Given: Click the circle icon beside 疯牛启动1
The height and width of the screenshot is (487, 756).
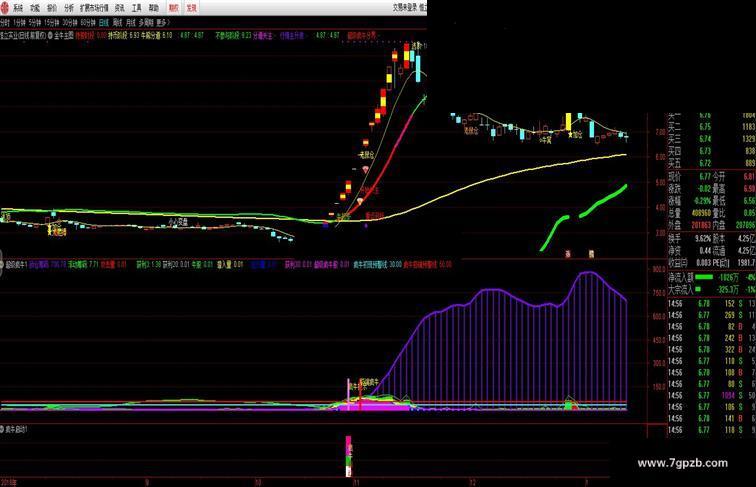Looking at the screenshot, I should (x=1, y=429).
